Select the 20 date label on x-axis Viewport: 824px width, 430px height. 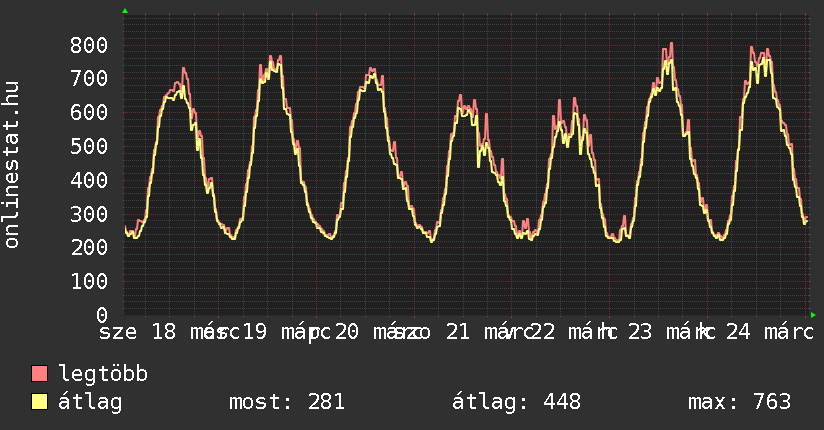[347, 332]
